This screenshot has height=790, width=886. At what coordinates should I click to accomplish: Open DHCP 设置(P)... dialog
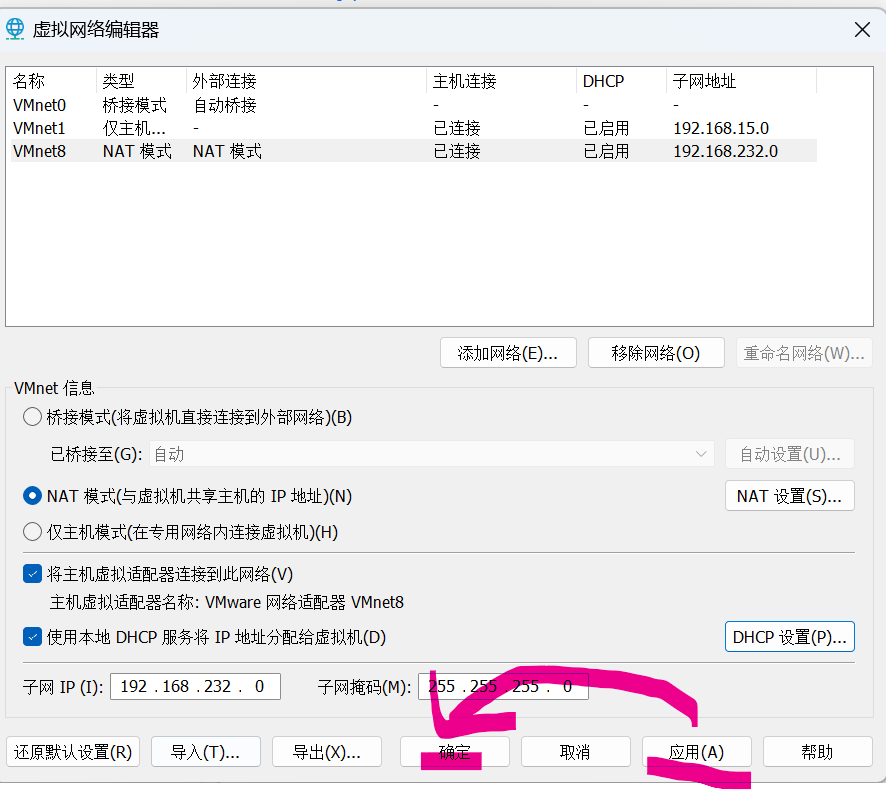coord(790,637)
